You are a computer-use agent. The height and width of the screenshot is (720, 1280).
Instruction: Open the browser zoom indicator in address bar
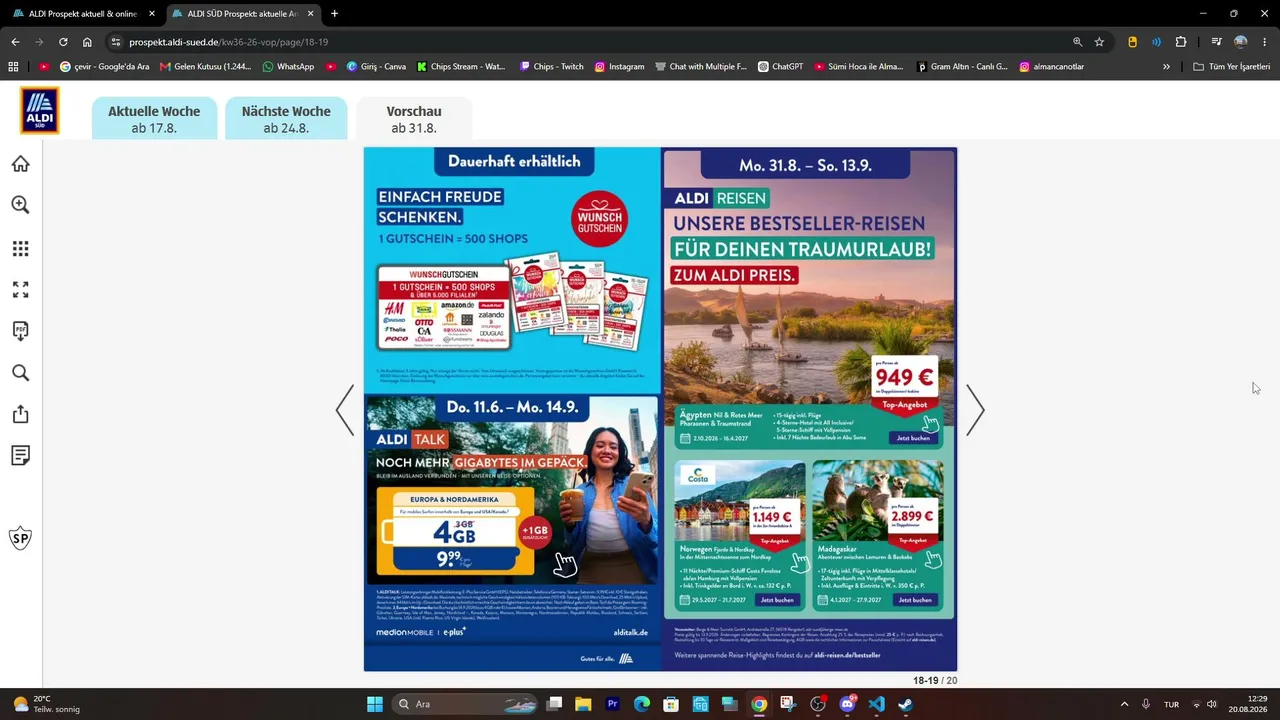pyautogui.click(x=1077, y=42)
